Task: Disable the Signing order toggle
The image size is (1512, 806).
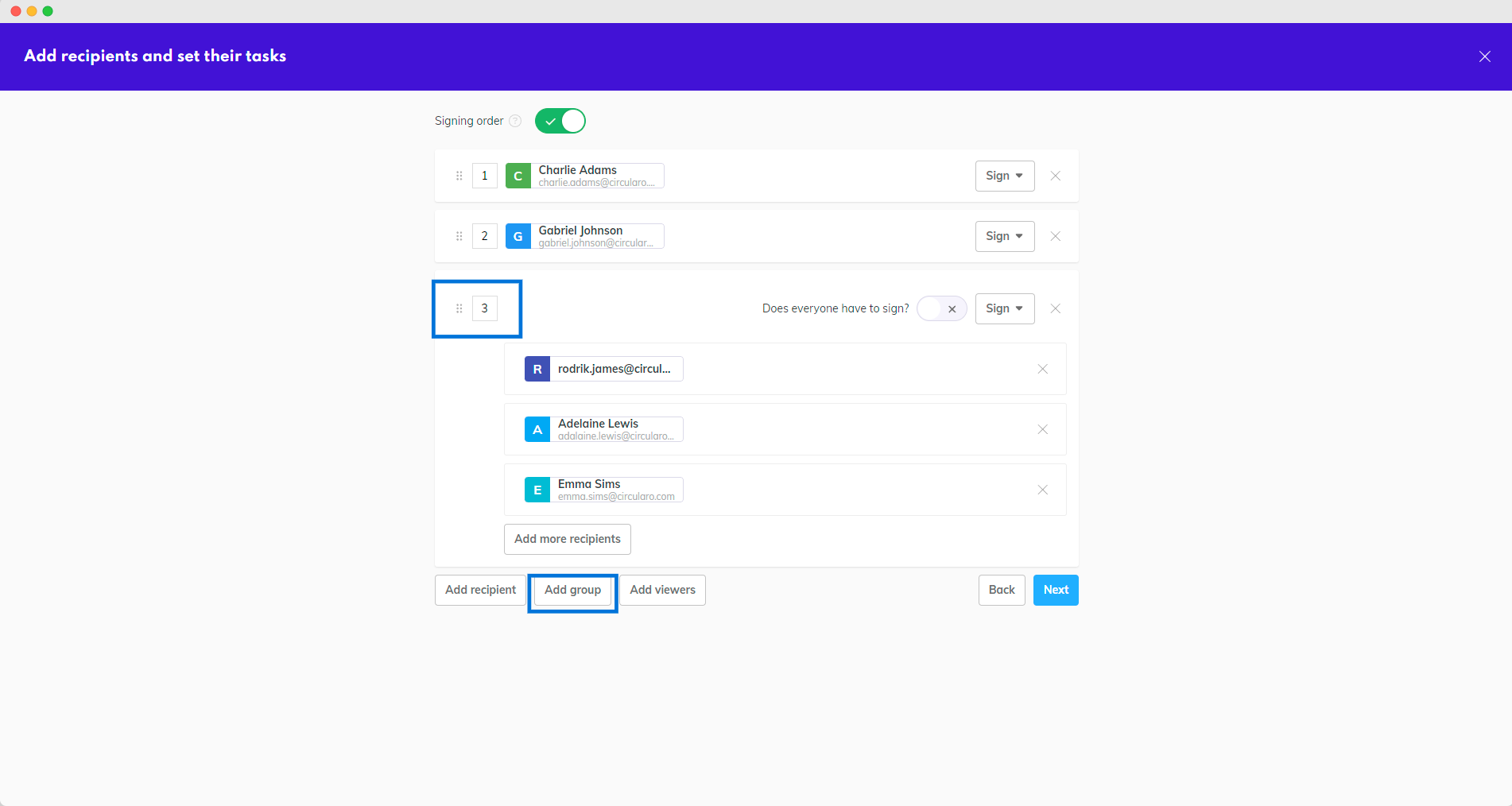Action: pyautogui.click(x=560, y=121)
